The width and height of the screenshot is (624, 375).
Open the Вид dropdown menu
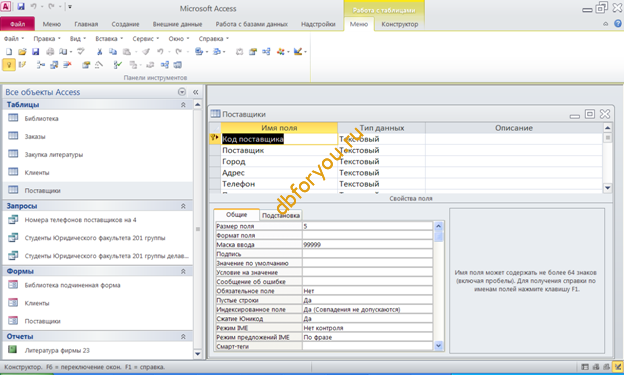pos(78,39)
